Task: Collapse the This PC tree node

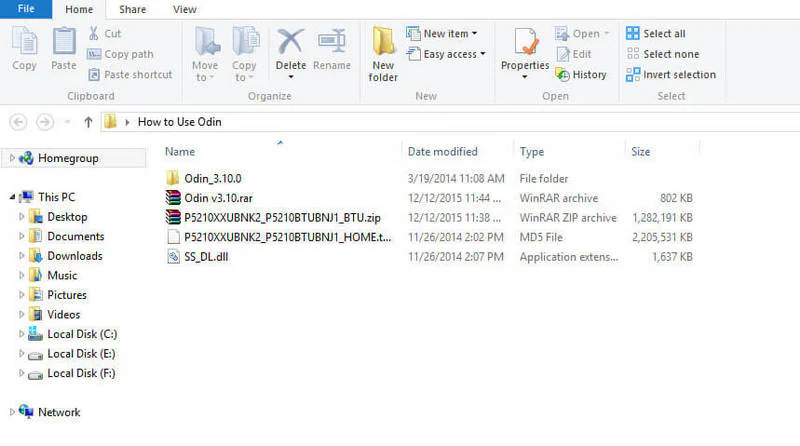Action: coord(12,197)
